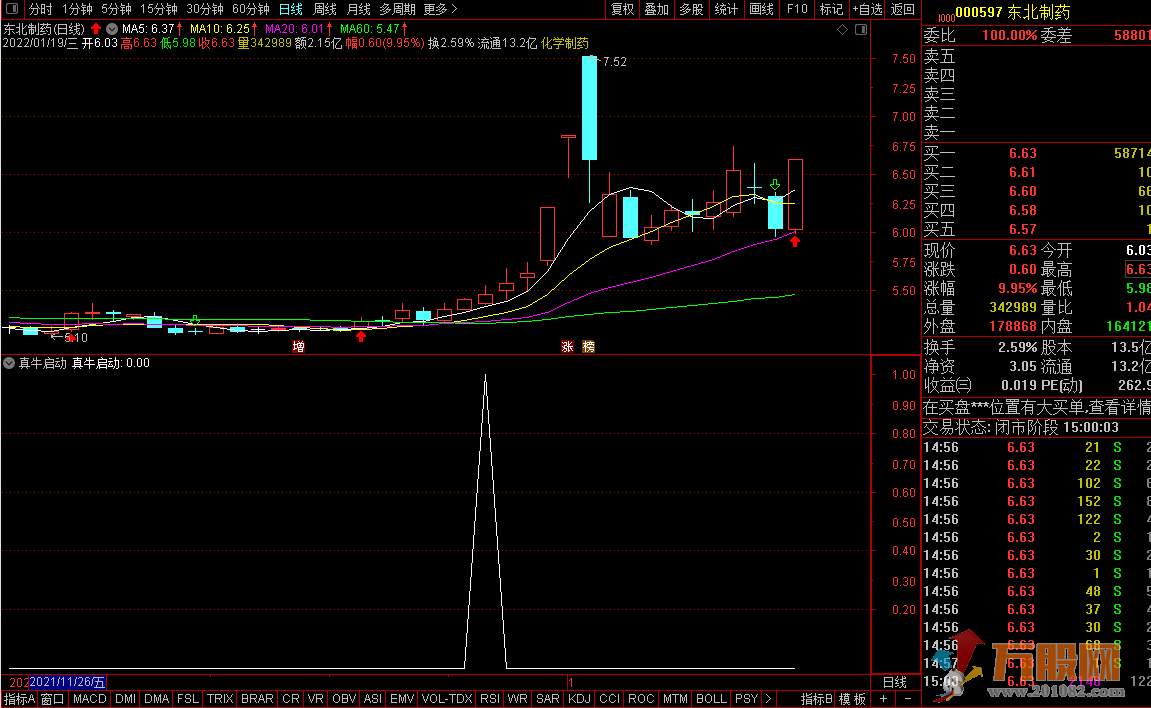This screenshot has width=1151, height=708.
Task: Select the BOLL indicator tab
Action: [x=711, y=699]
